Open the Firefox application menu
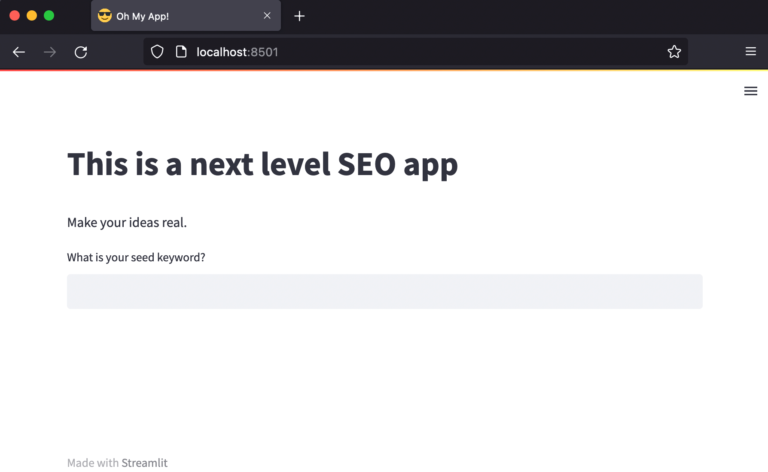 [x=750, y=51]
